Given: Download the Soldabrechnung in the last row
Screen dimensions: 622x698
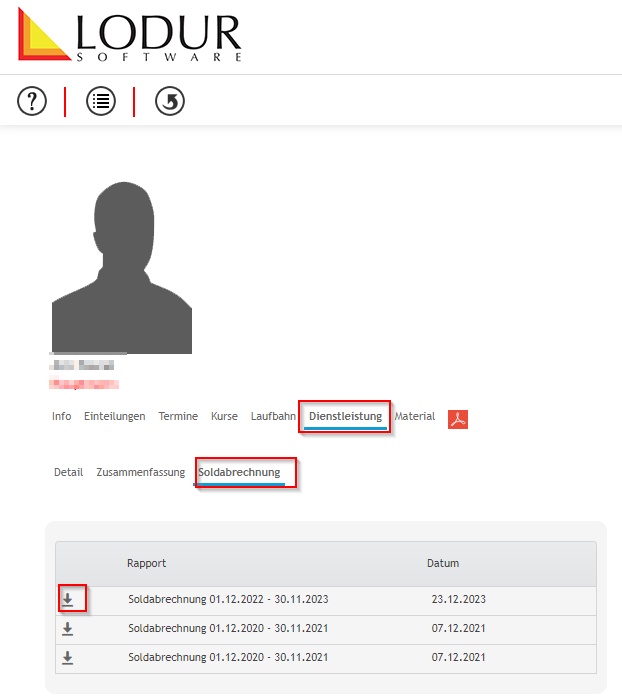Looking at the screenshot, I should coord(68,657).
